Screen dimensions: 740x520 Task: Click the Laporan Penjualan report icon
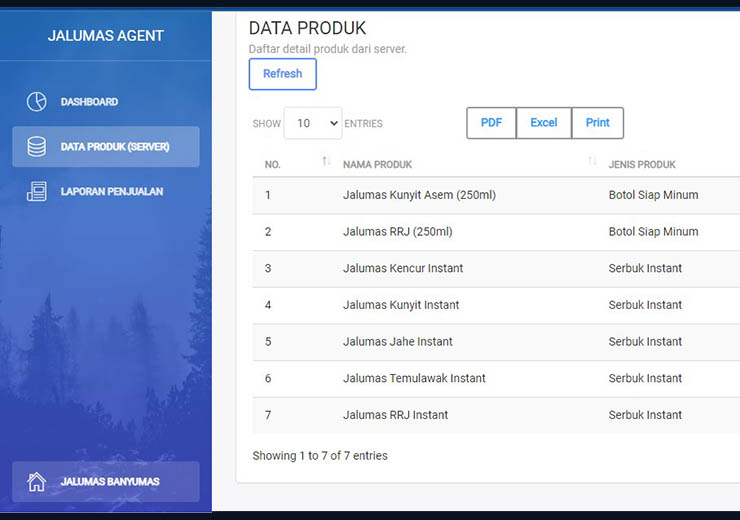(36, 192)
